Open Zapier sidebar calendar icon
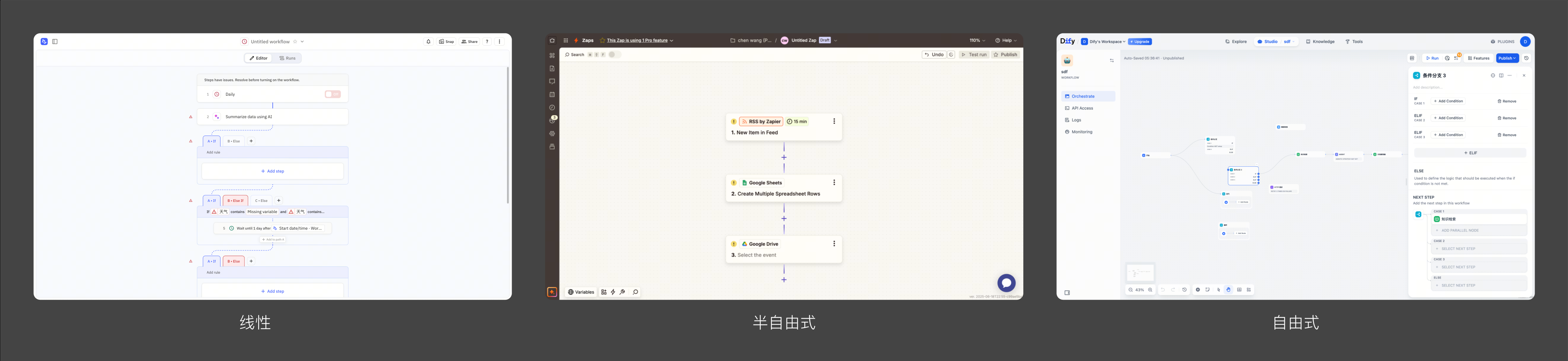This screenshot has height=361, width=1568. click(552, 94)
